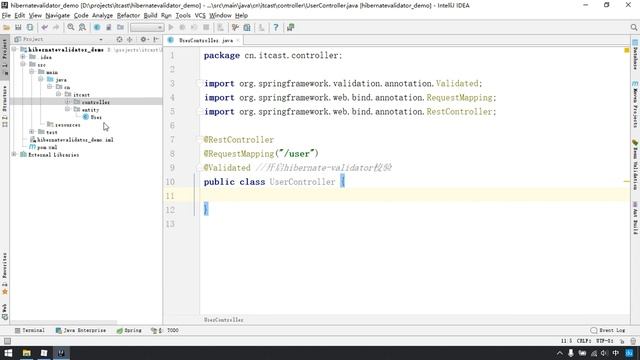Expand the .idea folder node
This screenshot has width=640, height=360.
[23, 57]
